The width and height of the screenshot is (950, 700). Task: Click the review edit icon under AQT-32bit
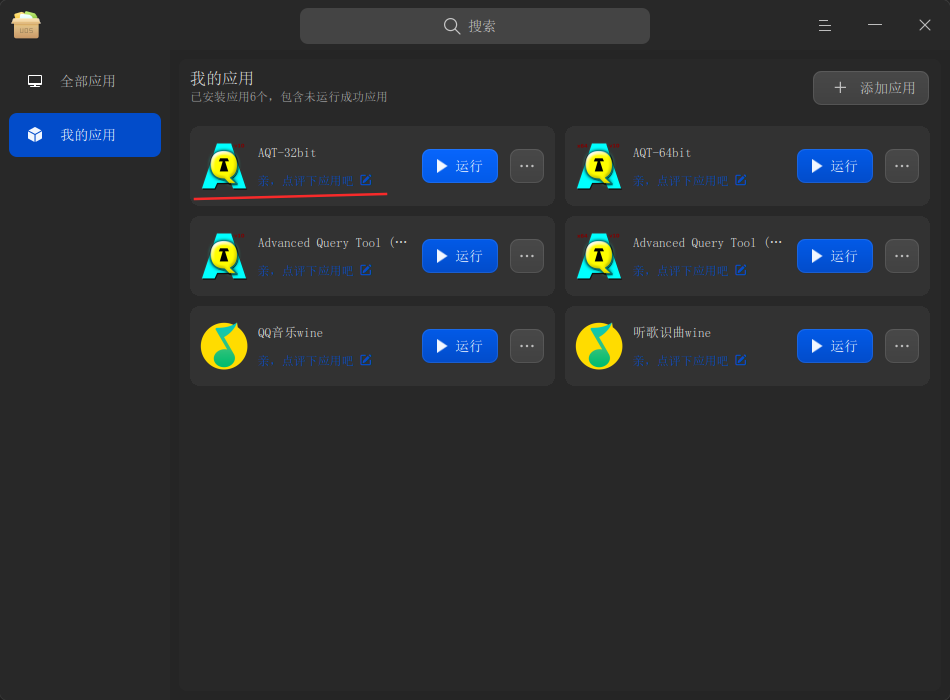[365, 180]
